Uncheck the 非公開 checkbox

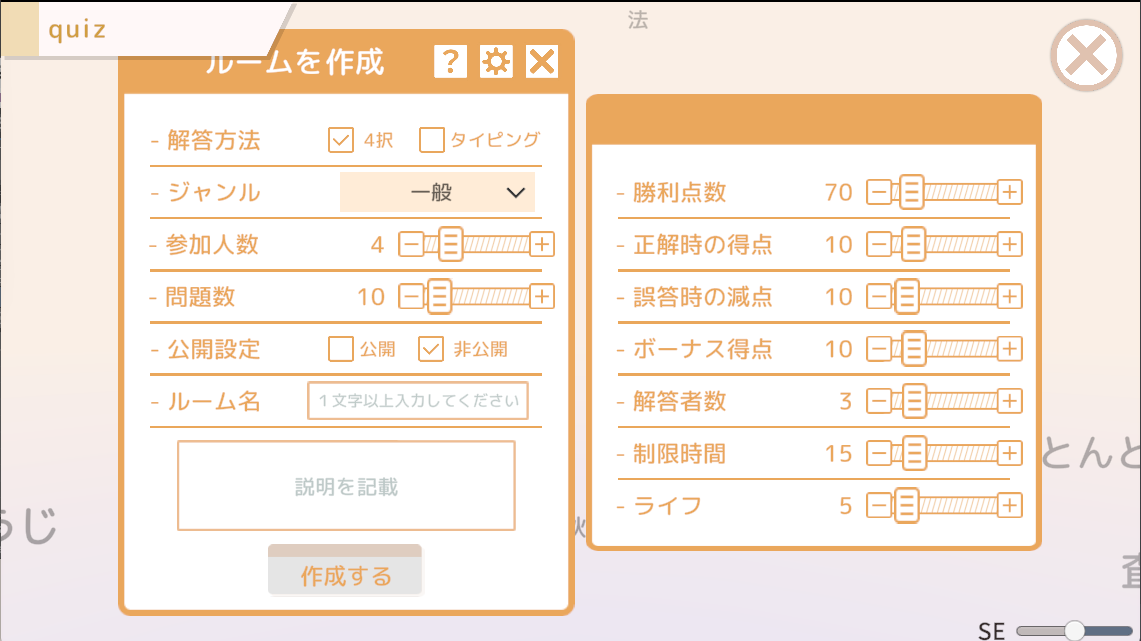point(431,349)
